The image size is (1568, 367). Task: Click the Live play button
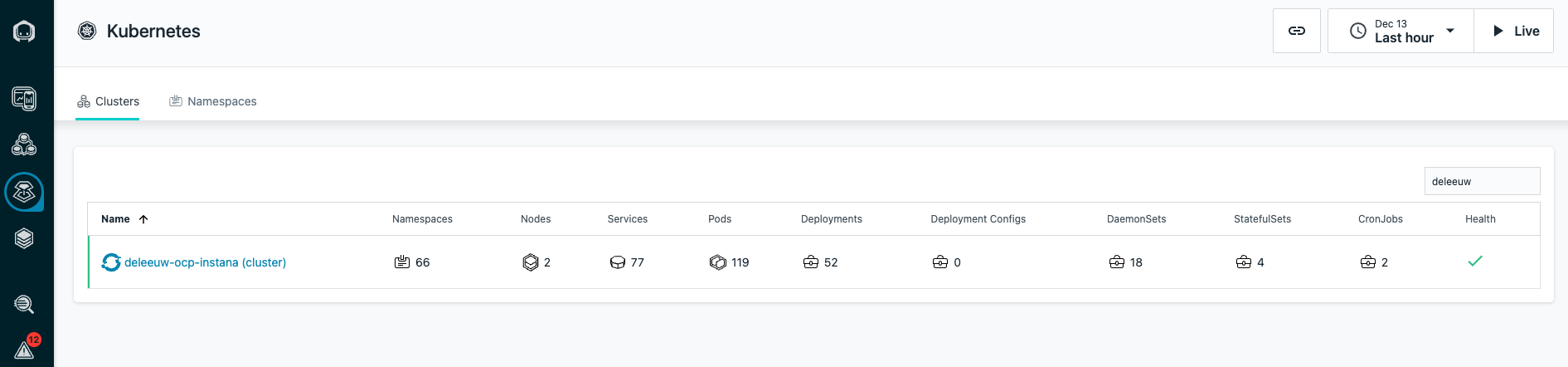tap(1514, 31)
